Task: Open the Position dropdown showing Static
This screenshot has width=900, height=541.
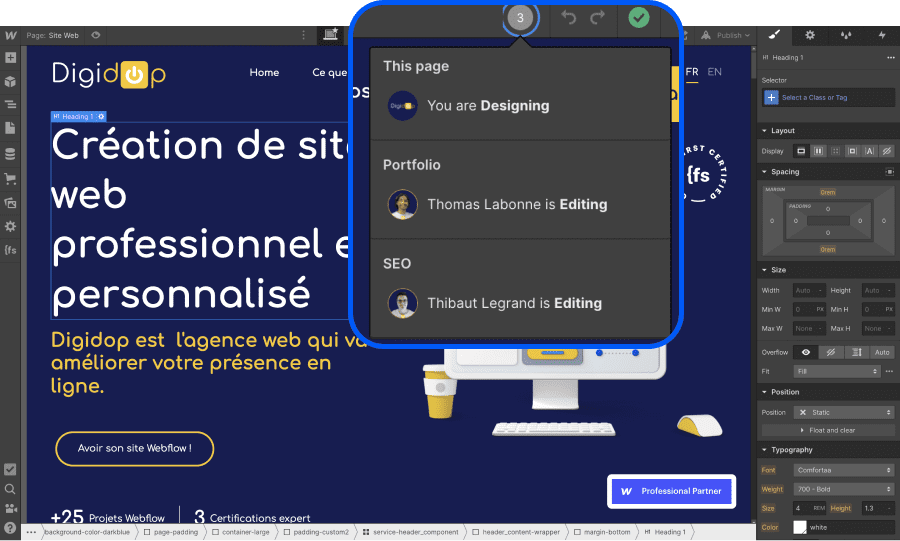Action: click(x=844, y=412)
